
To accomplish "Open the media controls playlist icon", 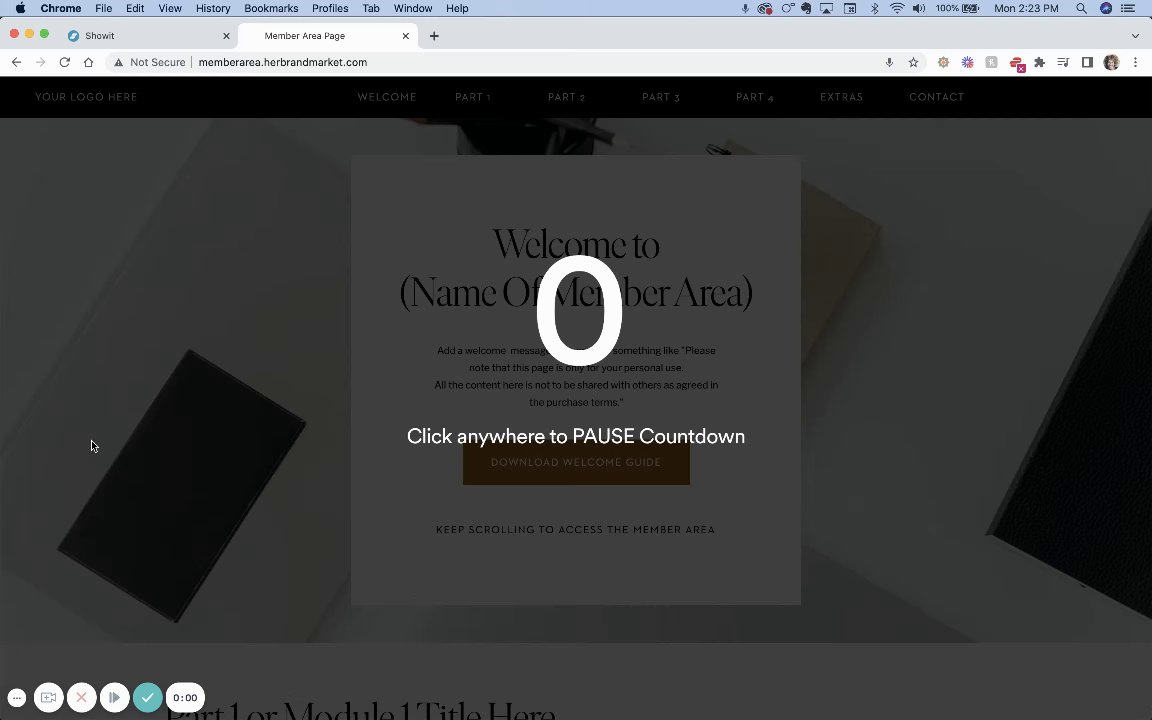I will [x=1063, y=62].
